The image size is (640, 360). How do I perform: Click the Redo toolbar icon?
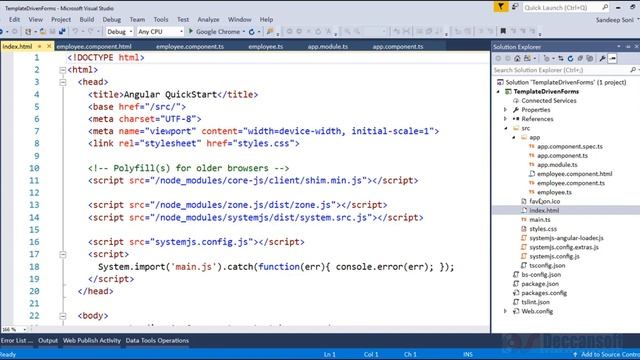[91, 31]
